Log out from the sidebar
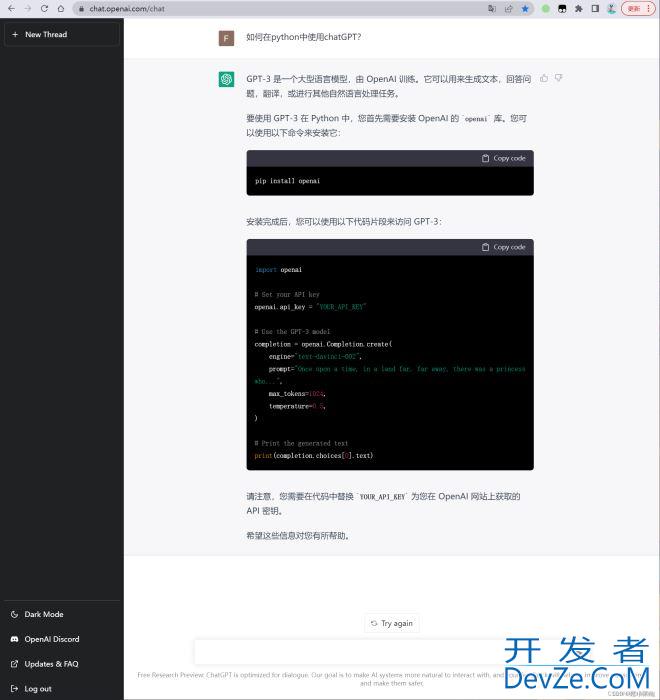 coord(62,689)
